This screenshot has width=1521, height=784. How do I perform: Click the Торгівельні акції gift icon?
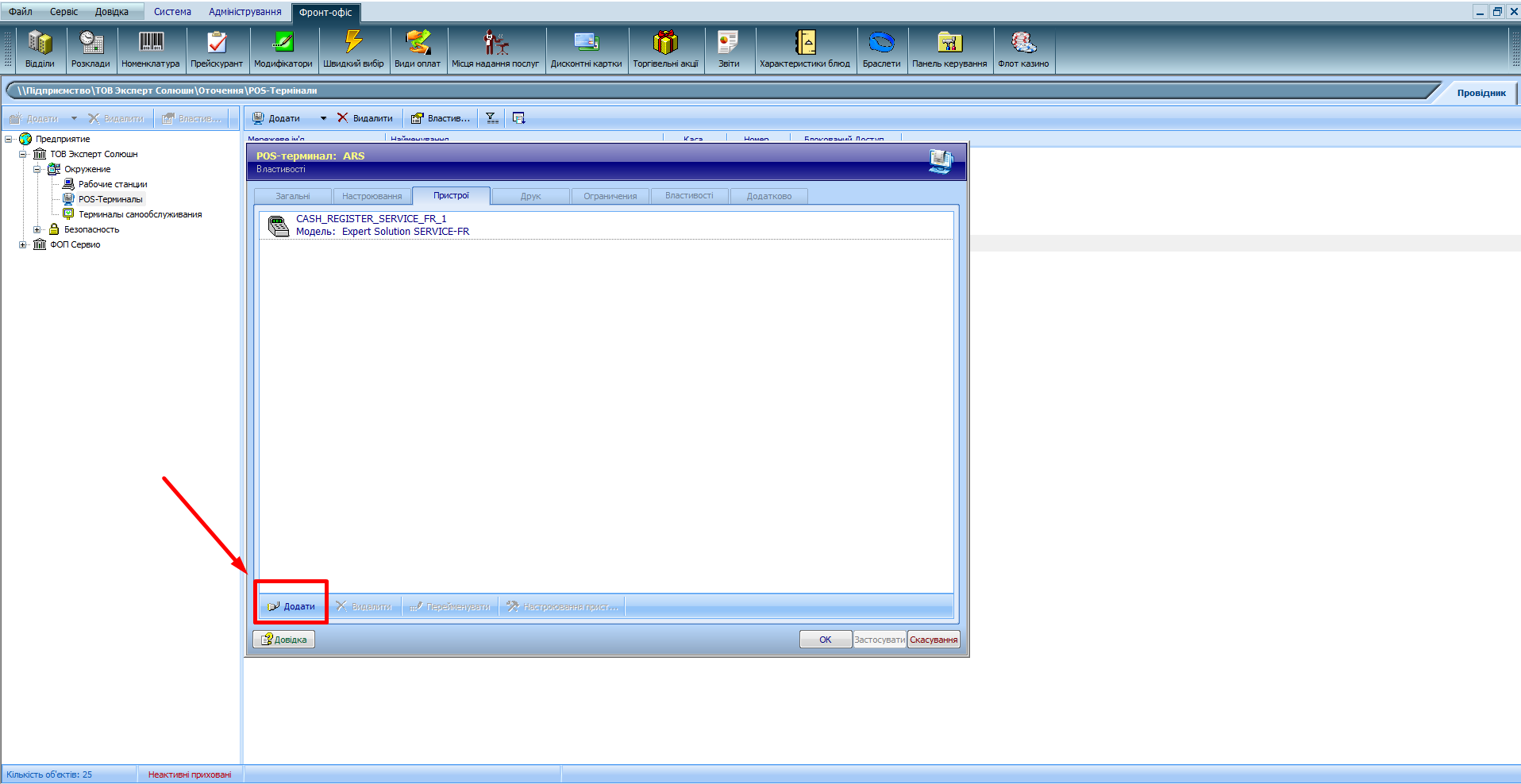pos(665,49)
